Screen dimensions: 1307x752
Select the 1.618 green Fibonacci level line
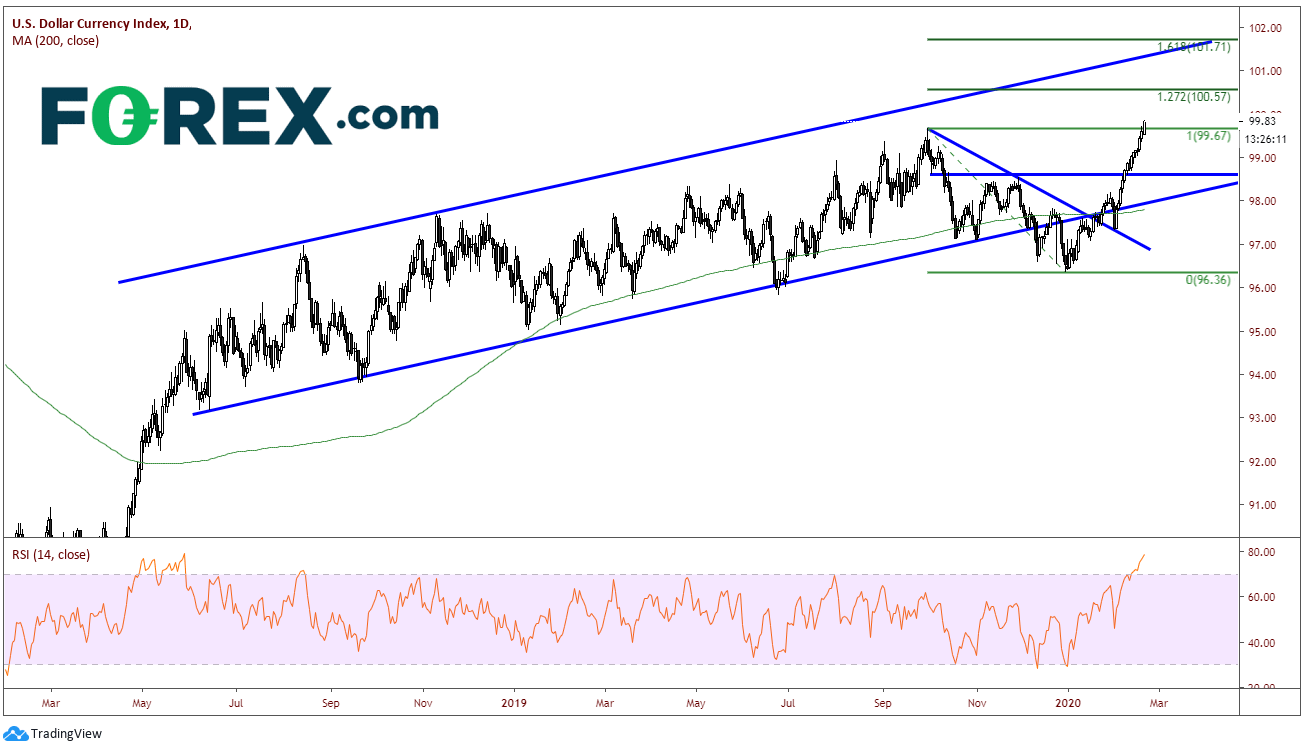(1082, 39)
